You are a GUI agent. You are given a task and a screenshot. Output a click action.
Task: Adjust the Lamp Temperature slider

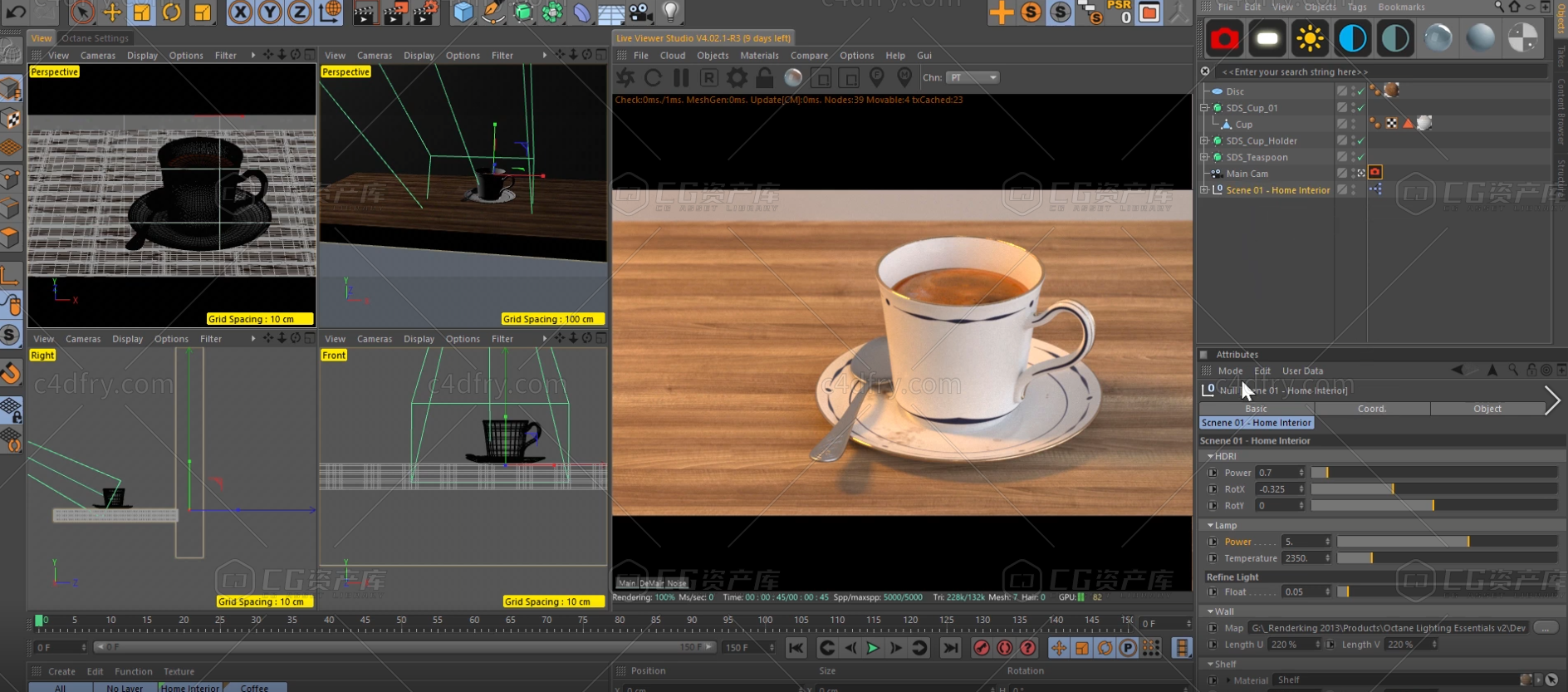[1447, 558]
